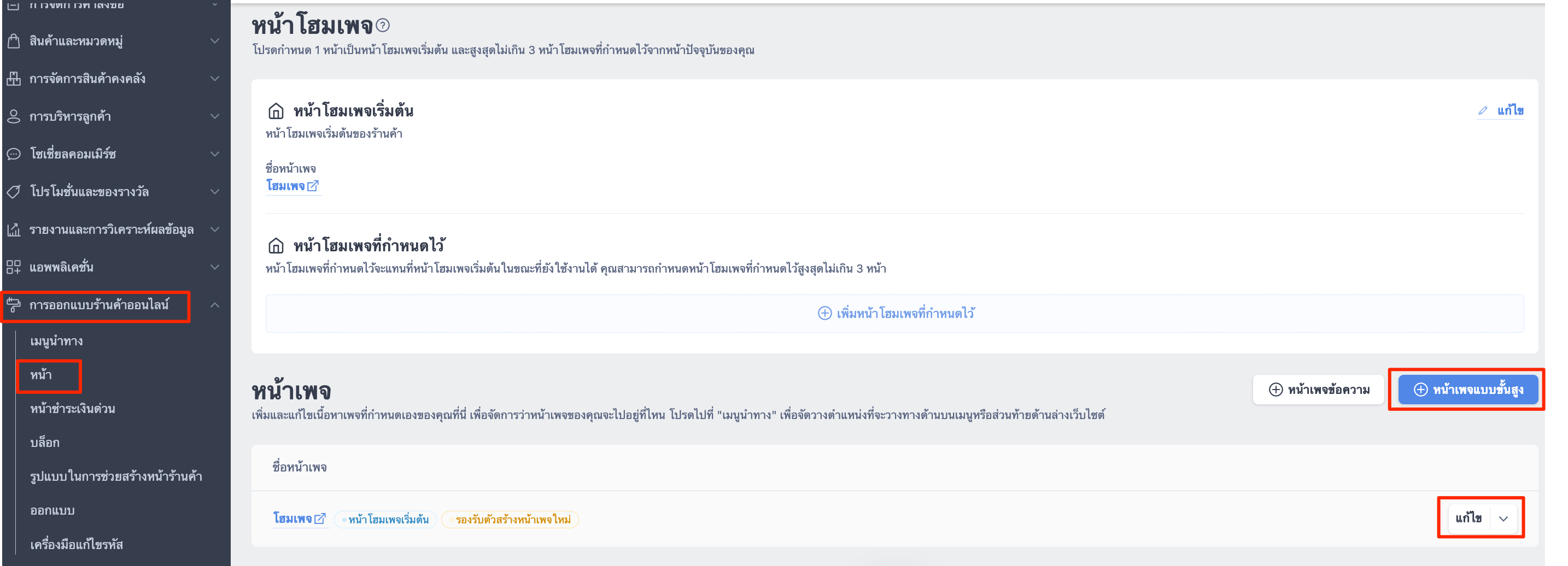Screen dimensions: 1568x566
Task: Click the house icon beside หน้าโฮมเพจเริ่มต้น
Action: (x=276, y=111)
